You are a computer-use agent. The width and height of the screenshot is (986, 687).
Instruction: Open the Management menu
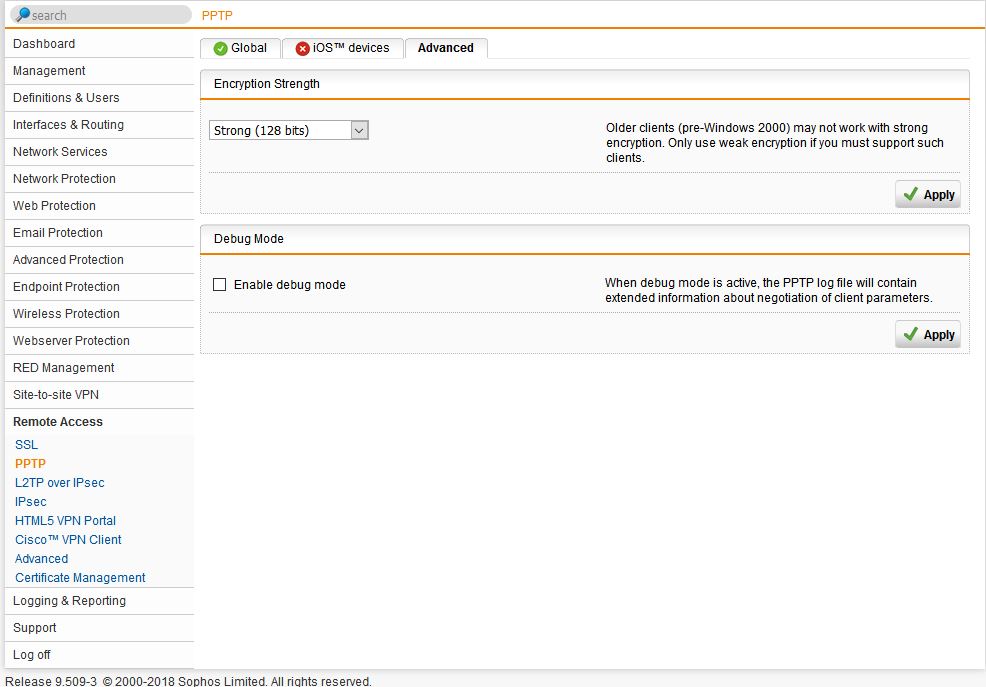coord(99,71)
